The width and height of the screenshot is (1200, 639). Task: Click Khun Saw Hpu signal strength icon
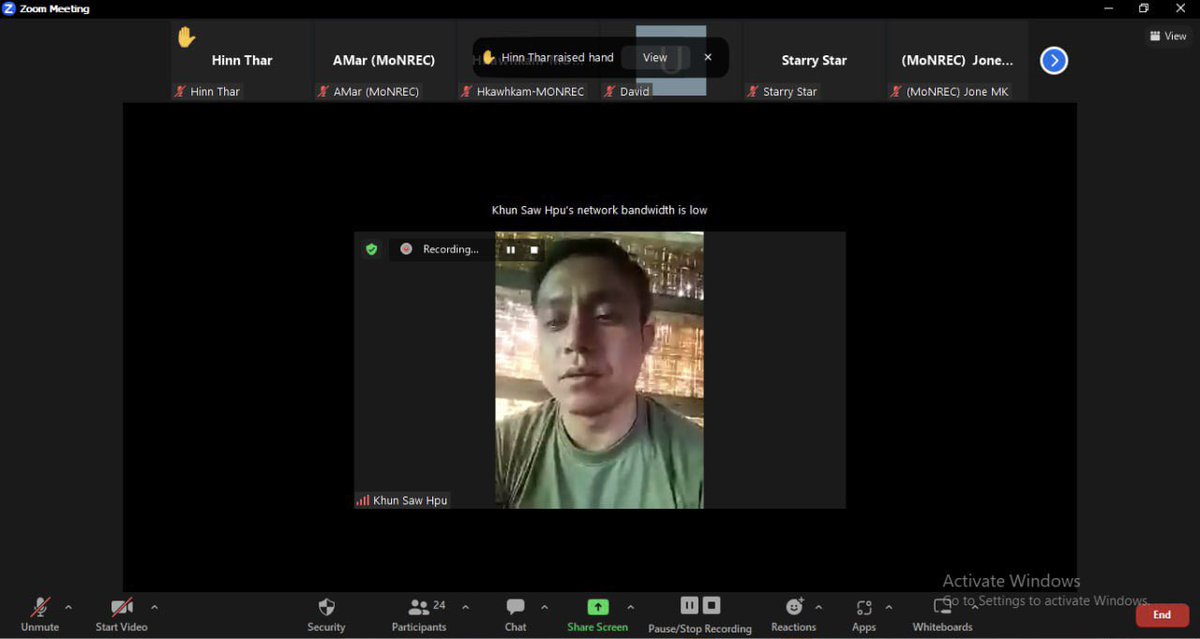coord(363,500)
